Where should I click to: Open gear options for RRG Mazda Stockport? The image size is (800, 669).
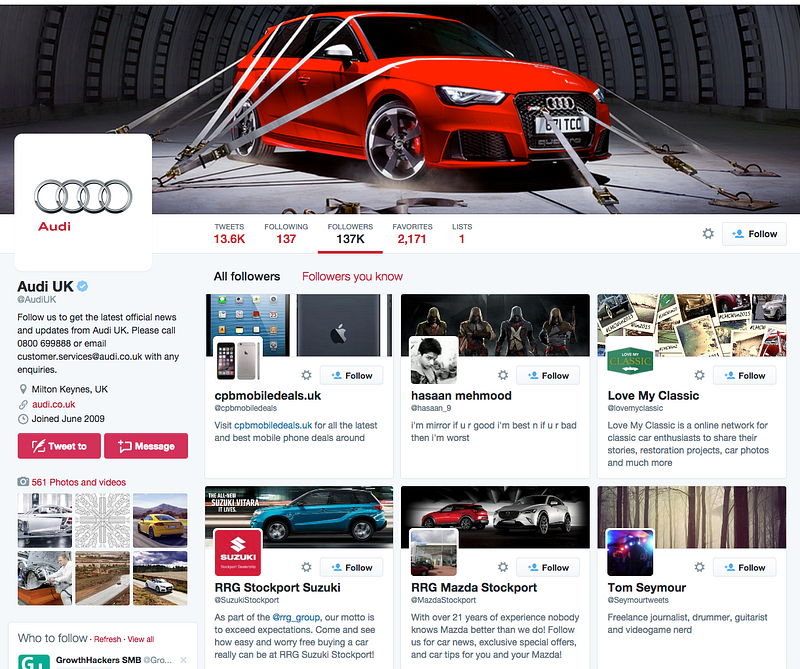503,567
